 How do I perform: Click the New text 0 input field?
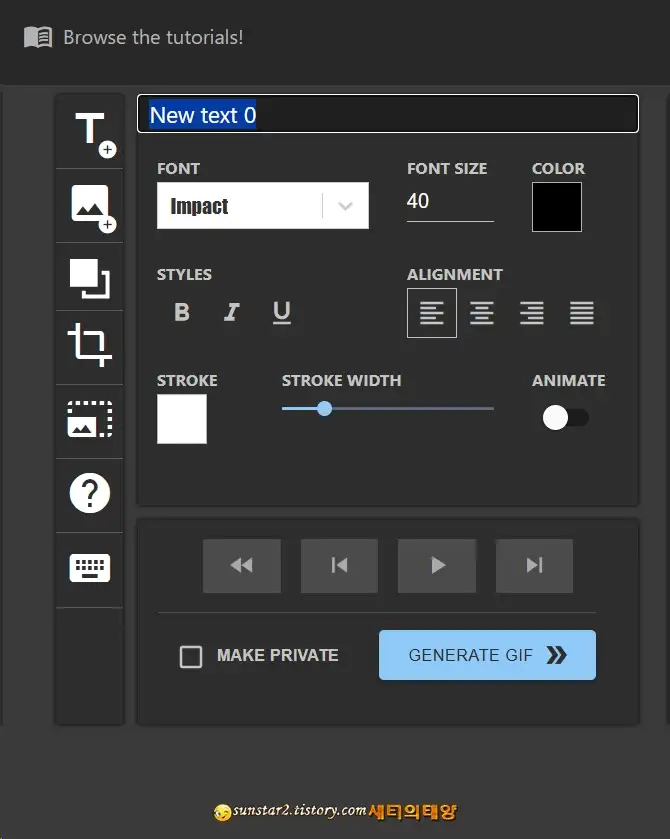point(388,113)
